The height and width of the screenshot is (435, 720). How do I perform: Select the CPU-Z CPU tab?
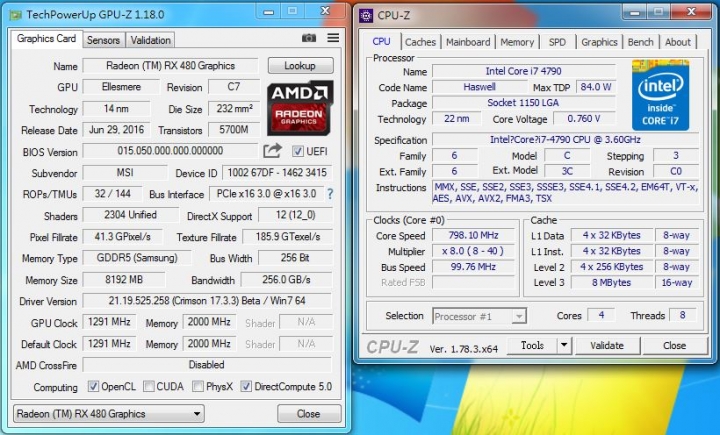381,41
